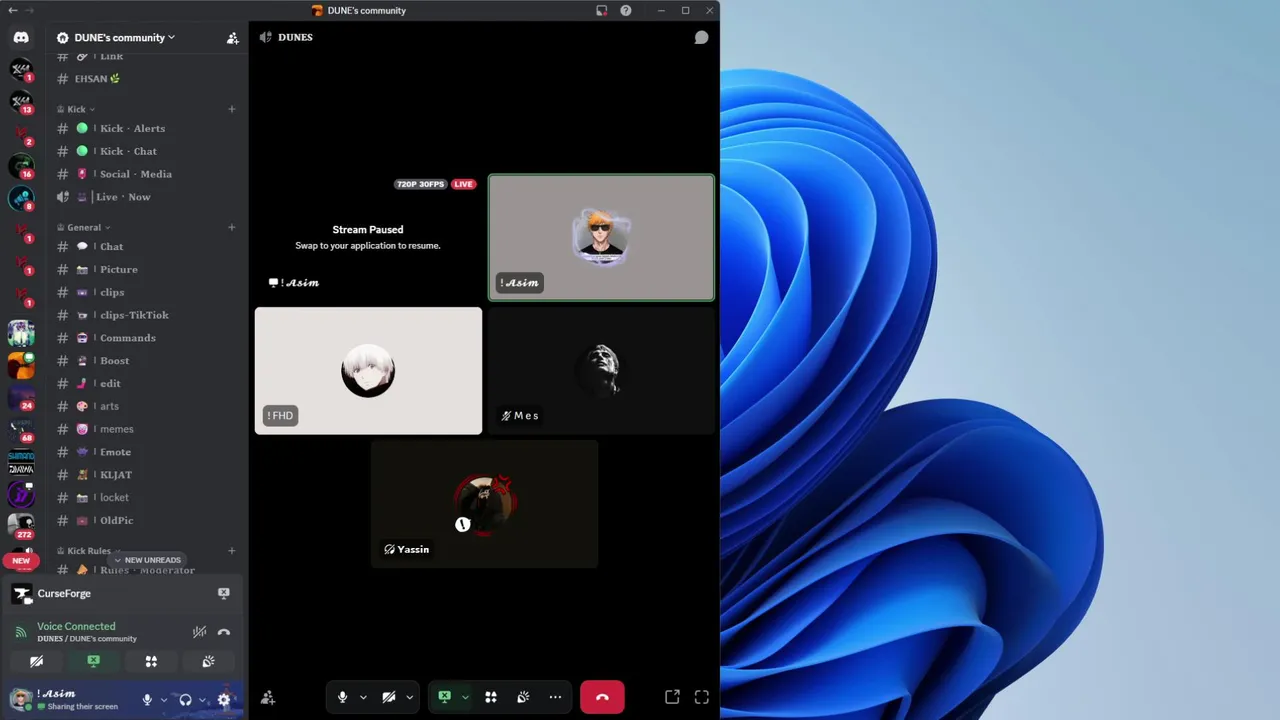Open the clips-TikTok channel
Viewport: 1280px width, 720px height.
(147, 315)
